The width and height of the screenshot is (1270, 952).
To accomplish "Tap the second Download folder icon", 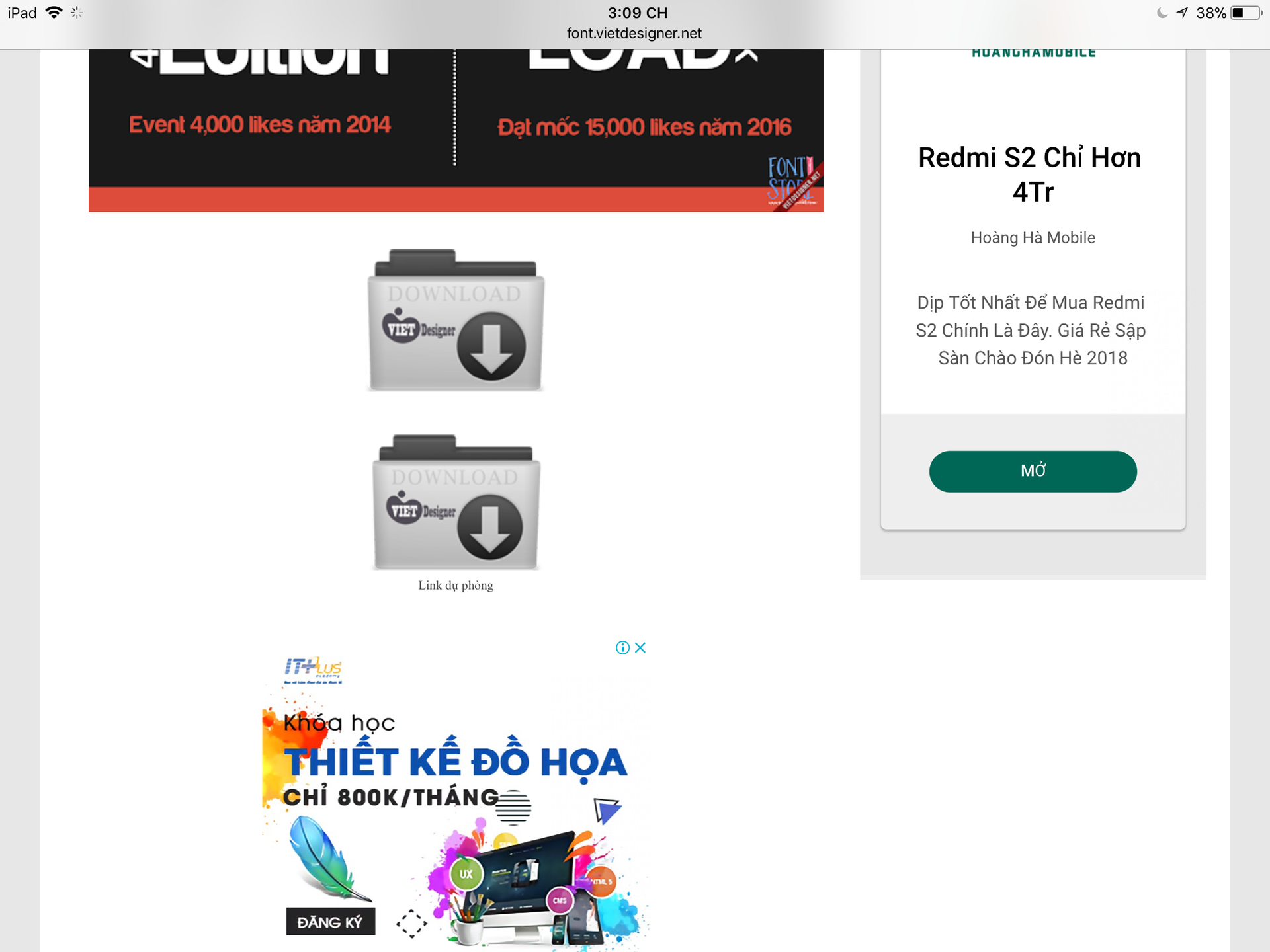I will pos(456,502).
